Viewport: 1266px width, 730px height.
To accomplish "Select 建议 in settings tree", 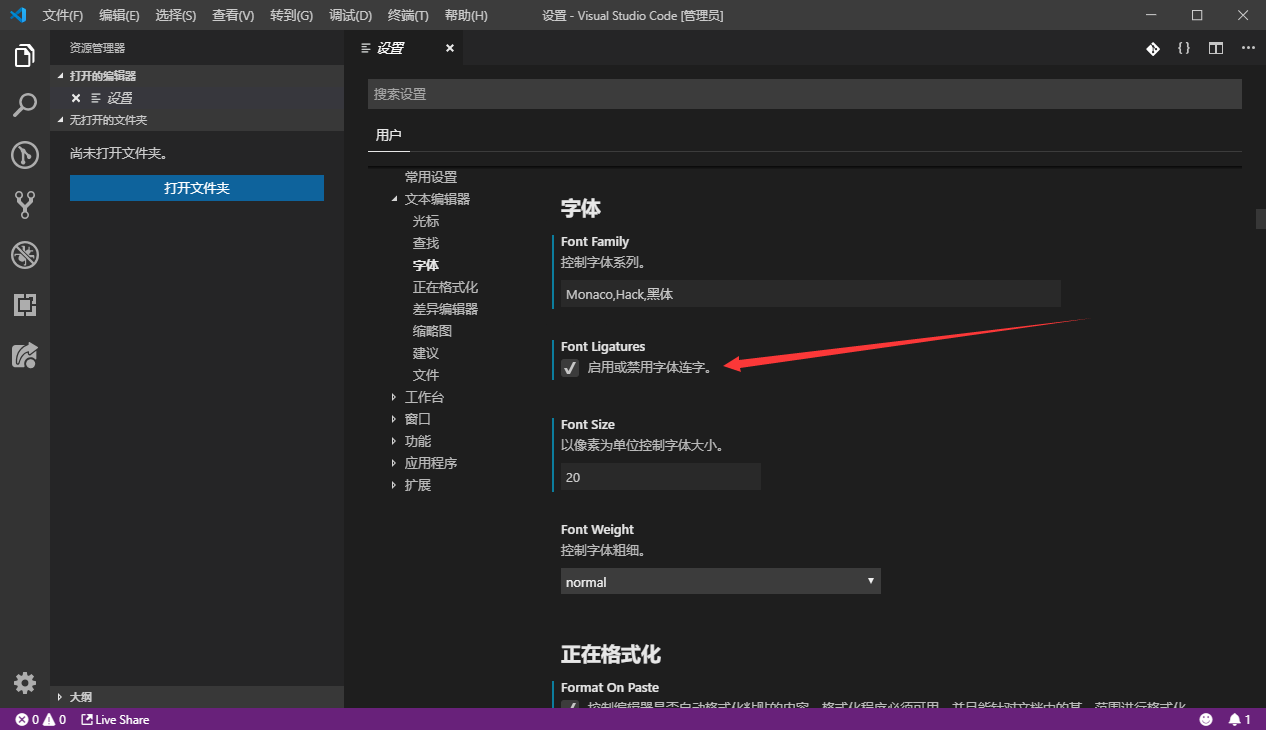I will (426, 353).
